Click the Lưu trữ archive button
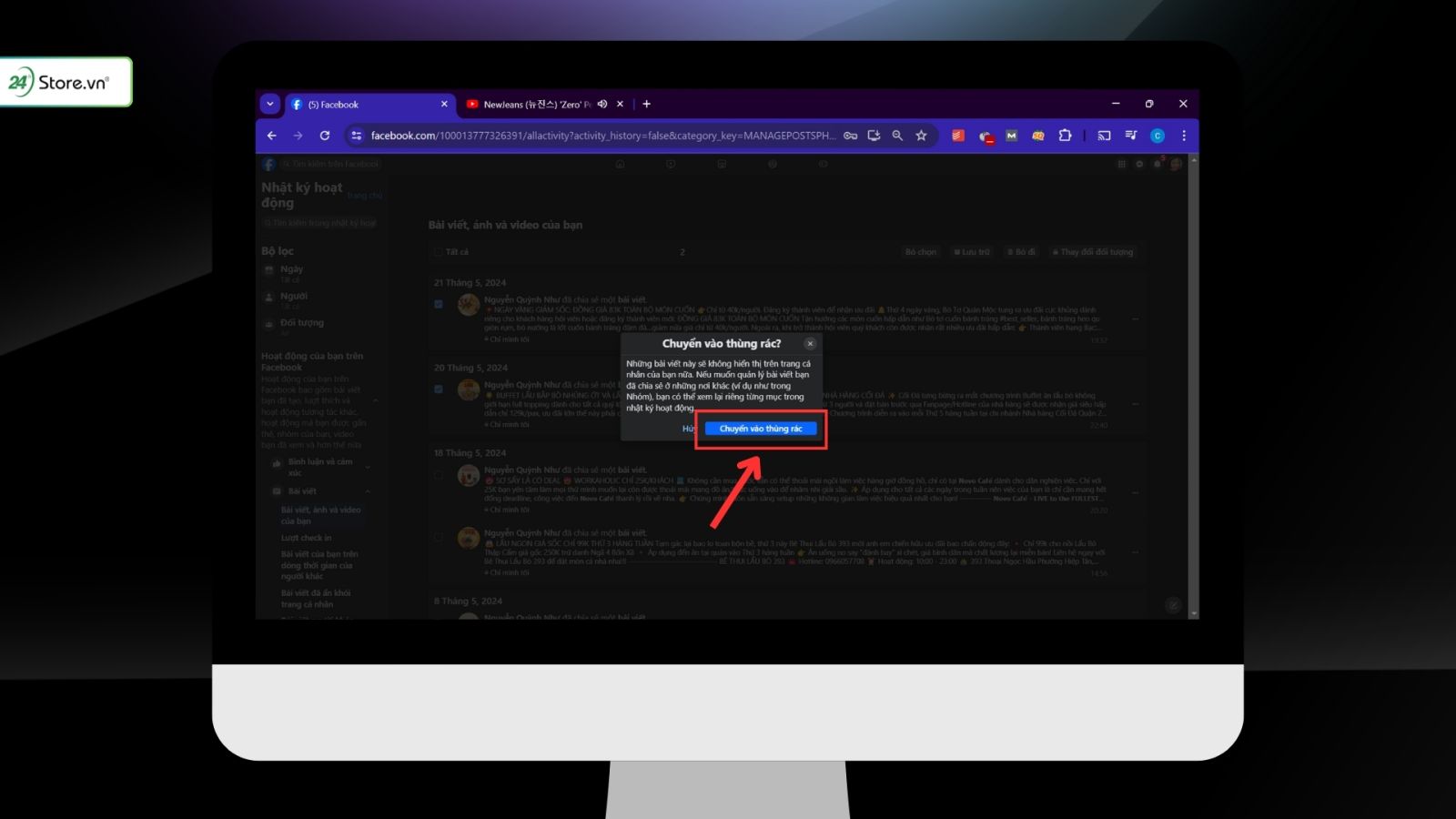 click(x=972, y=252)
